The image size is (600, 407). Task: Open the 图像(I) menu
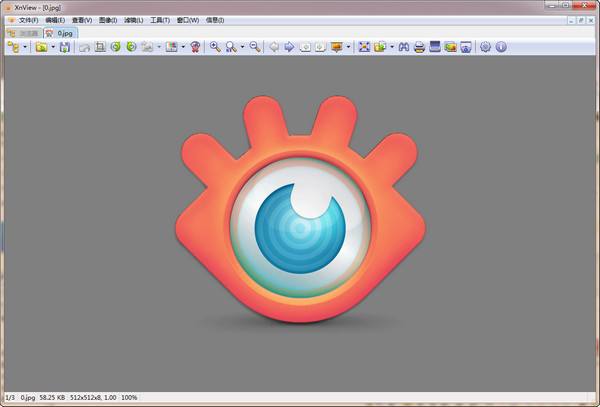[x=108, y=20]
